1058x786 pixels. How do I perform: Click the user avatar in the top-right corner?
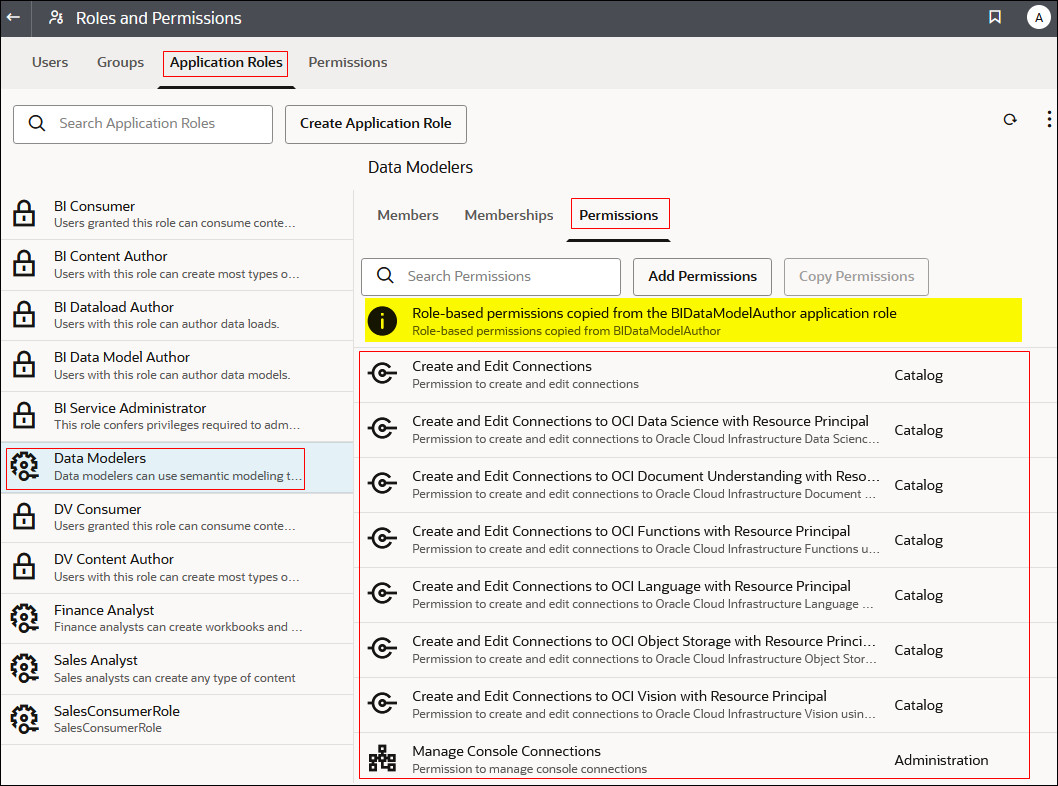click(1038, 17)
